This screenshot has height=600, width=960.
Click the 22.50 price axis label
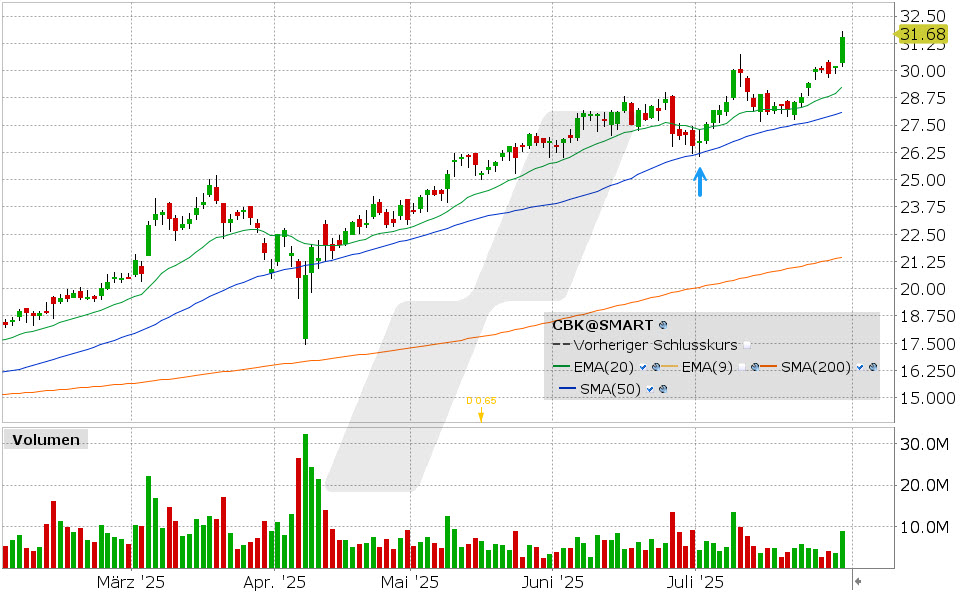point(923,234)
